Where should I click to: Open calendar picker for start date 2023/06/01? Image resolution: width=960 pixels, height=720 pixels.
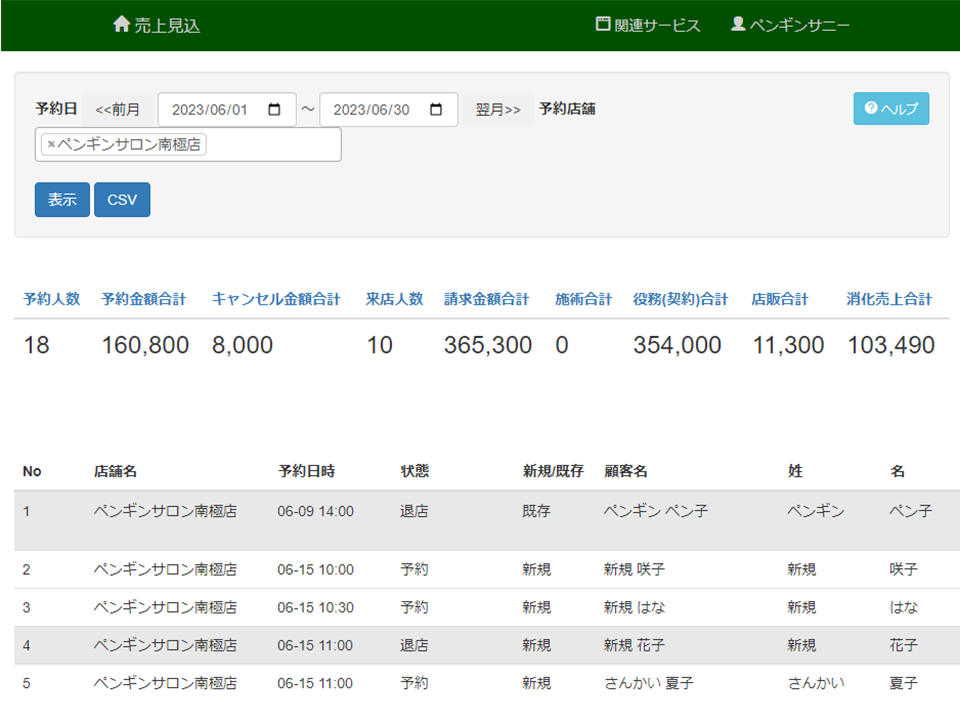[274, 110]
